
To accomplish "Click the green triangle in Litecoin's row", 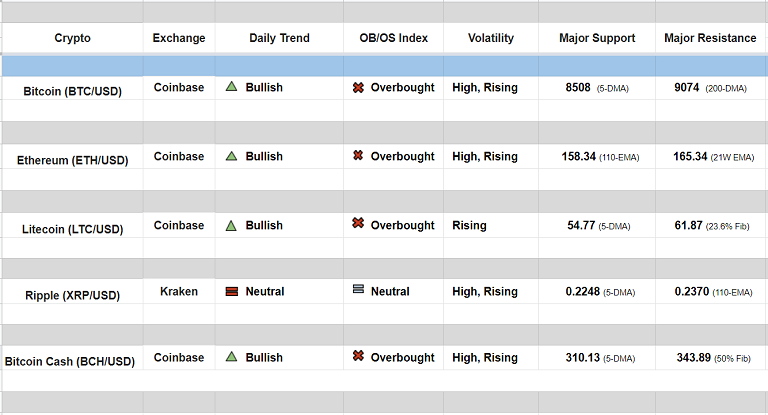I will (231, 225).
